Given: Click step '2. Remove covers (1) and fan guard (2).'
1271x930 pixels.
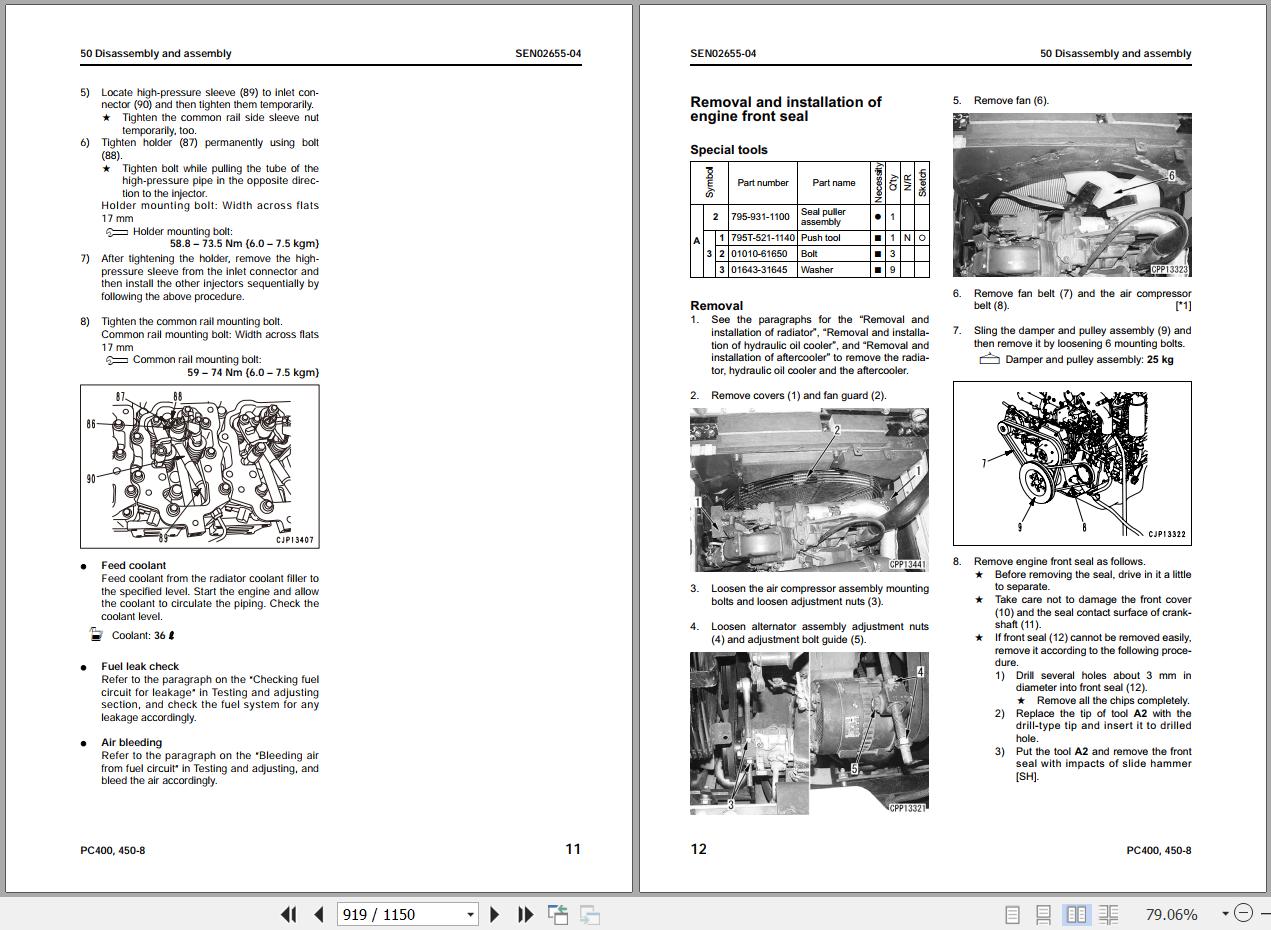Looking at the screenshot, I should [788, 396].
